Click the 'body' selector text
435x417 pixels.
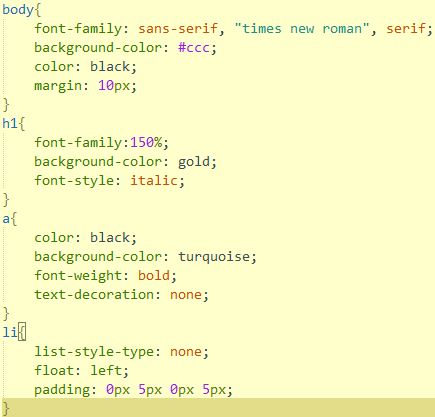[18, 10]
